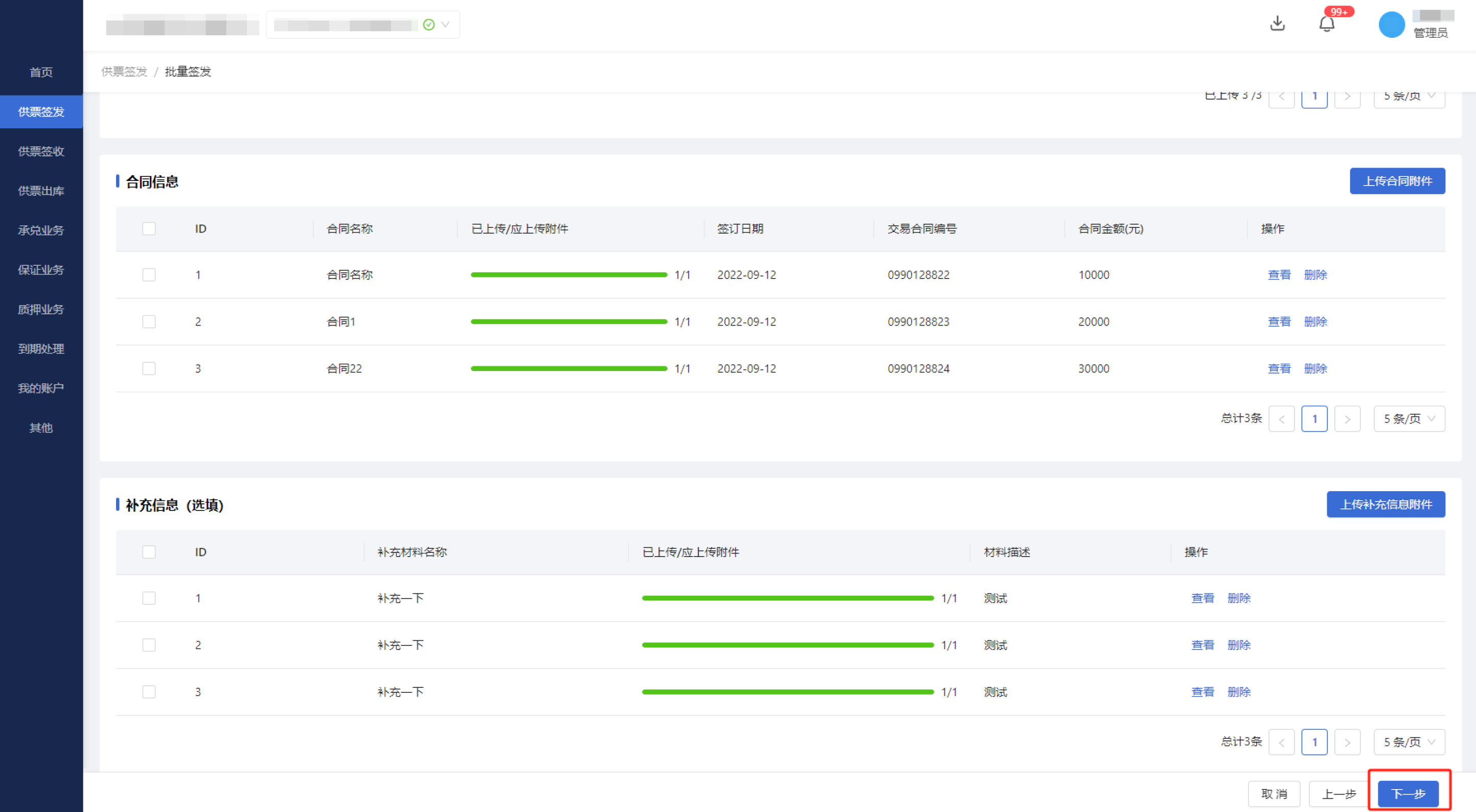Open 供票签收 in the sidebar
The image size is (1476, 812).
(x=41, y=151)
